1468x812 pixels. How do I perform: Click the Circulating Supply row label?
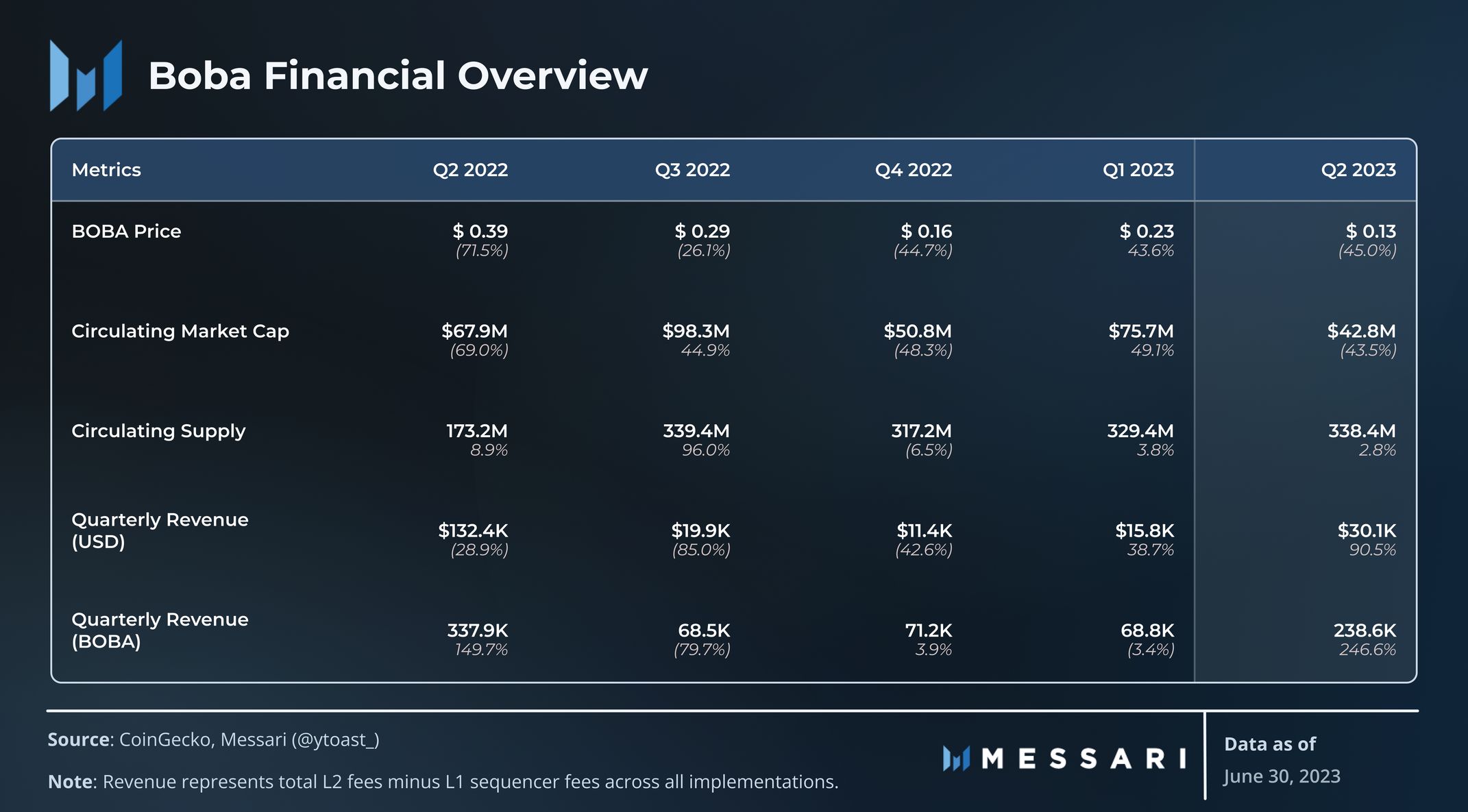coord(158,432)
